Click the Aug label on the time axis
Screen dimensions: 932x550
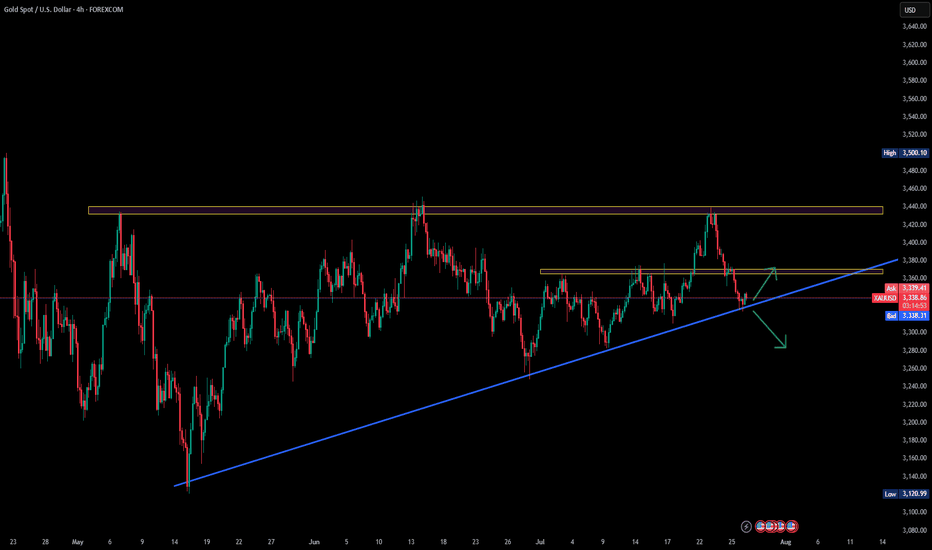tap(785, 542)
